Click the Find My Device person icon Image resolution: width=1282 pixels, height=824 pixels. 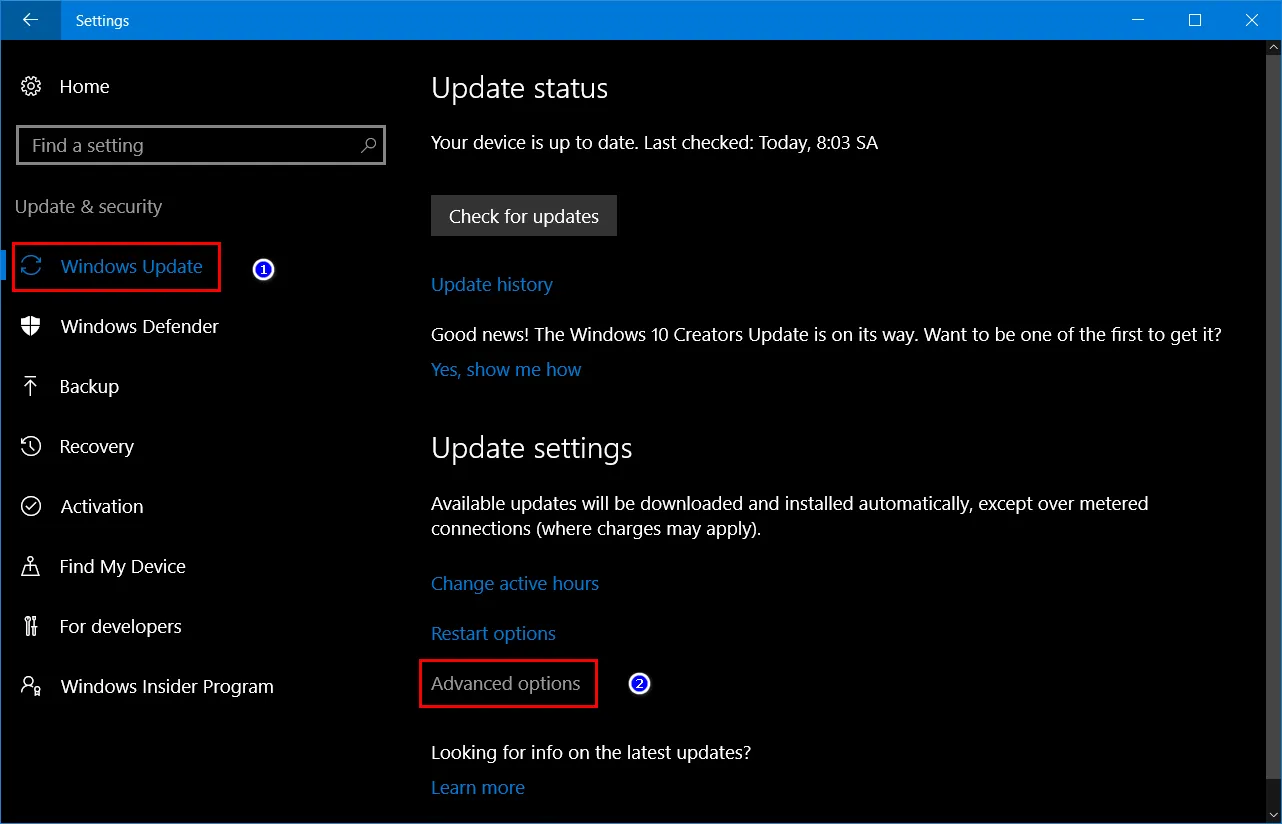30,566
